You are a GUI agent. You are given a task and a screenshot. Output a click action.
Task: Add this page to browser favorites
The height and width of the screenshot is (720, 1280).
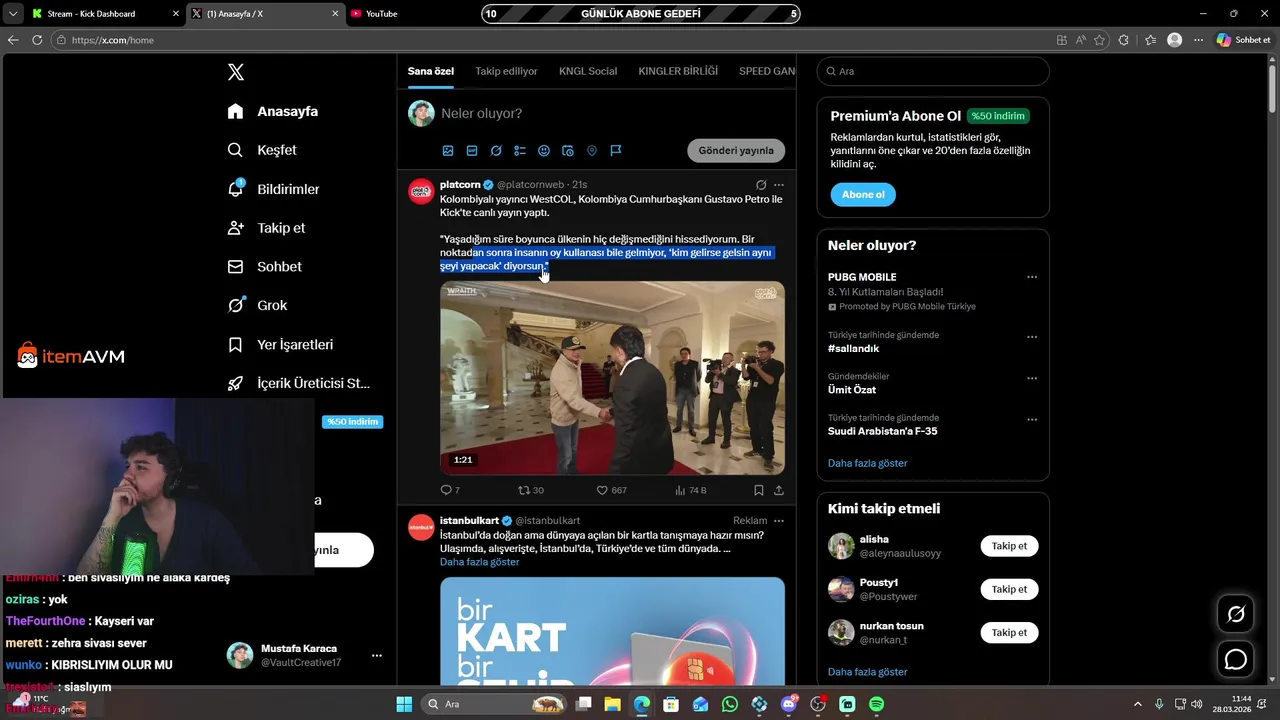[x=1100, y=40]
